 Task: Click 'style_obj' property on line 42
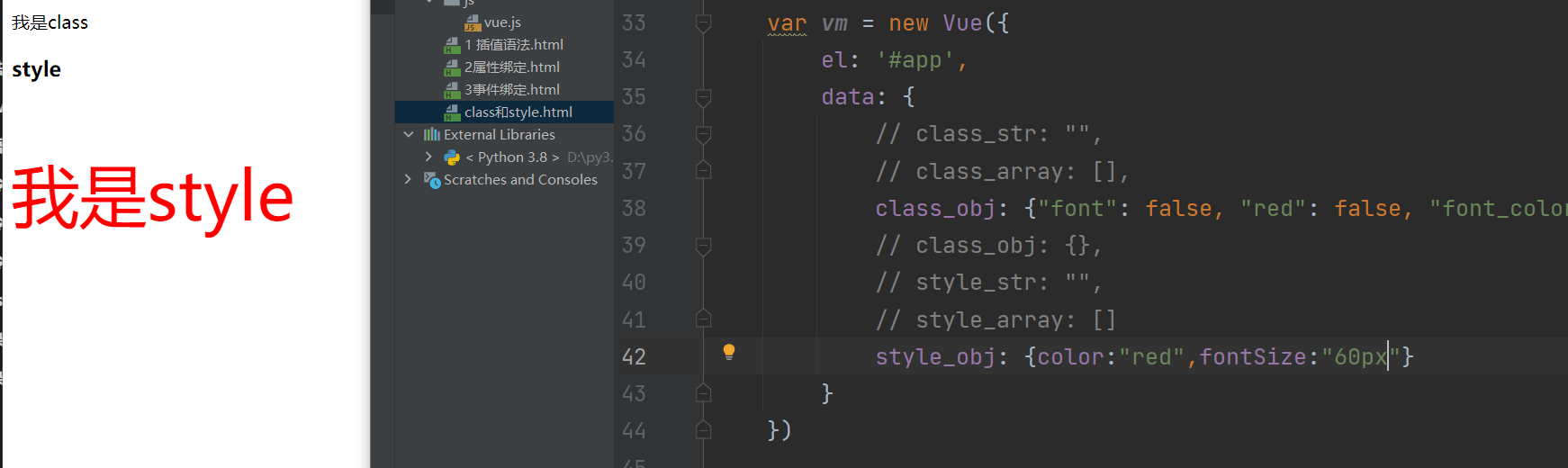click(x=935, y=357)
